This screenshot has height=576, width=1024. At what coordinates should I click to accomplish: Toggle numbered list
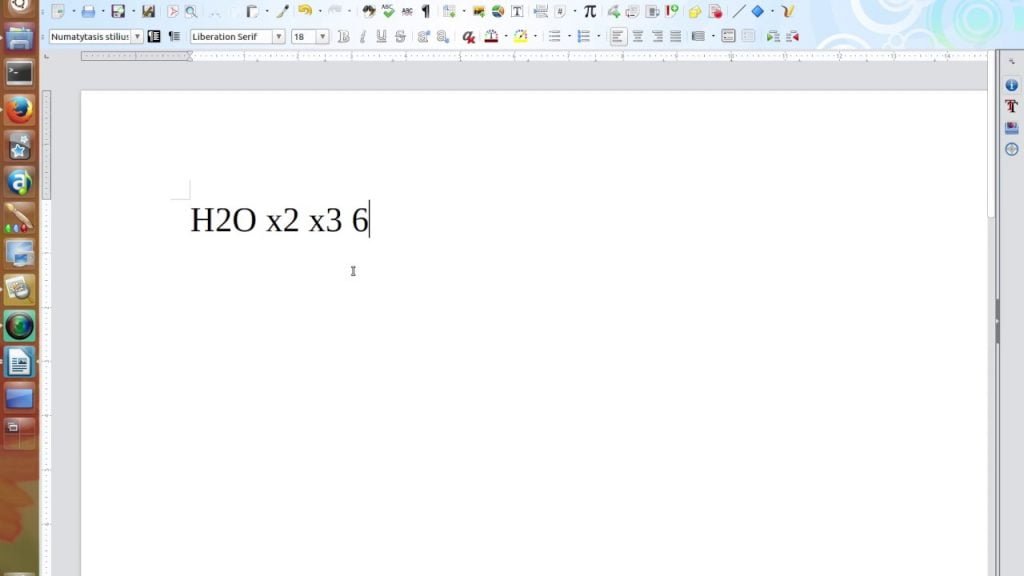584,37
